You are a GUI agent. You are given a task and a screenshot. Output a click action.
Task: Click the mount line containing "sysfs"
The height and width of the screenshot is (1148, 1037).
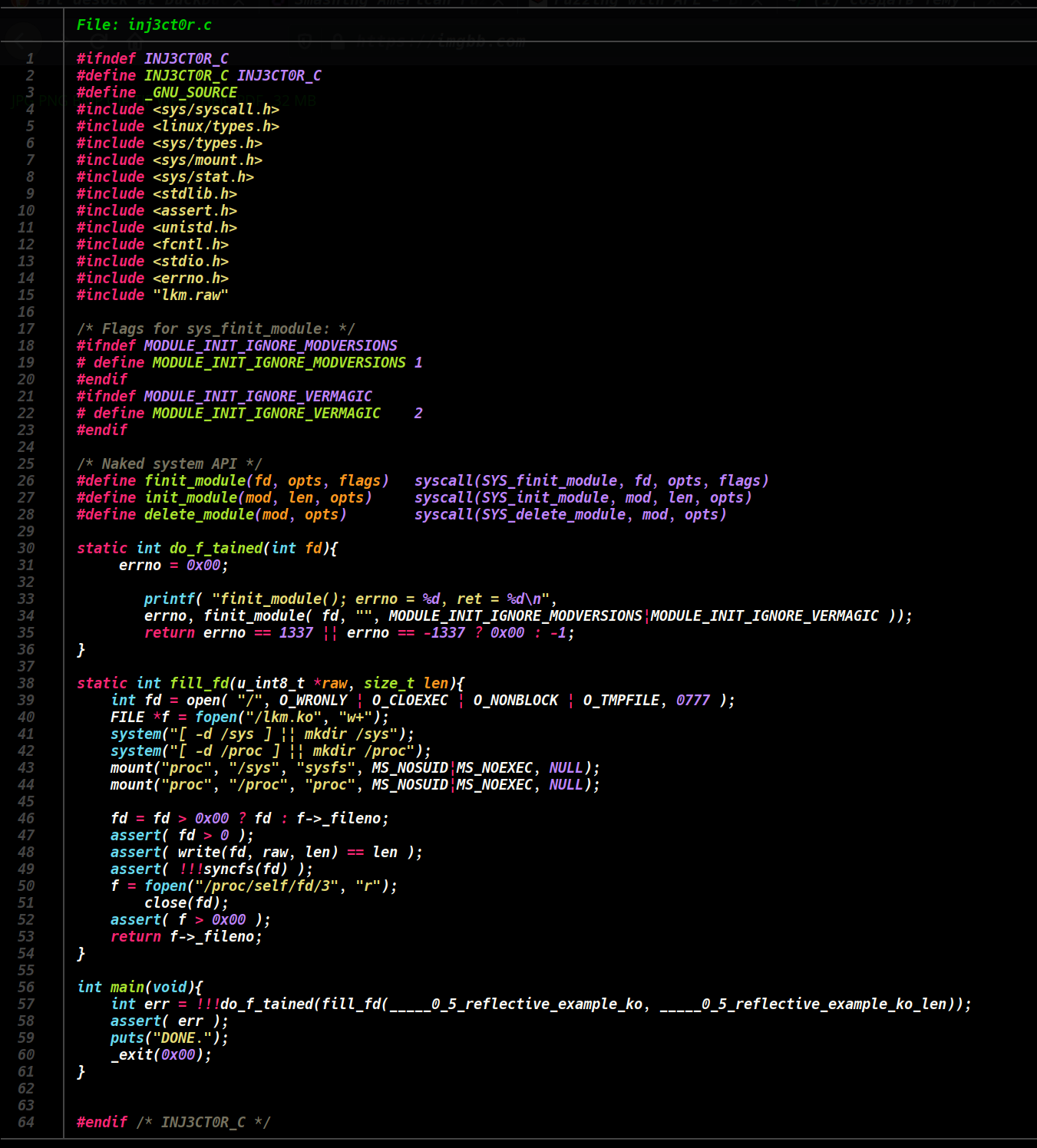tap(355, 767)
